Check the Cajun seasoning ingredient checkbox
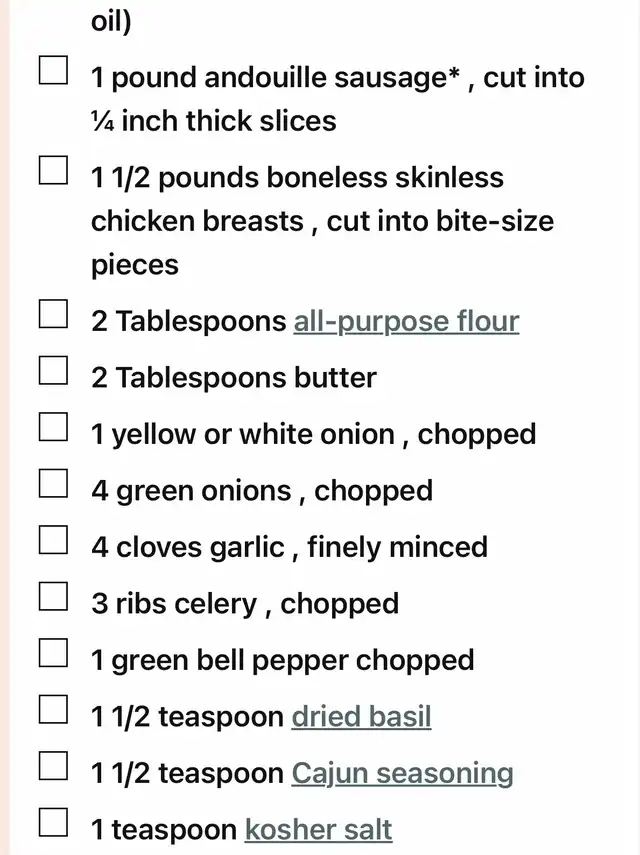The image size is (640, 855). click(53, 768)
